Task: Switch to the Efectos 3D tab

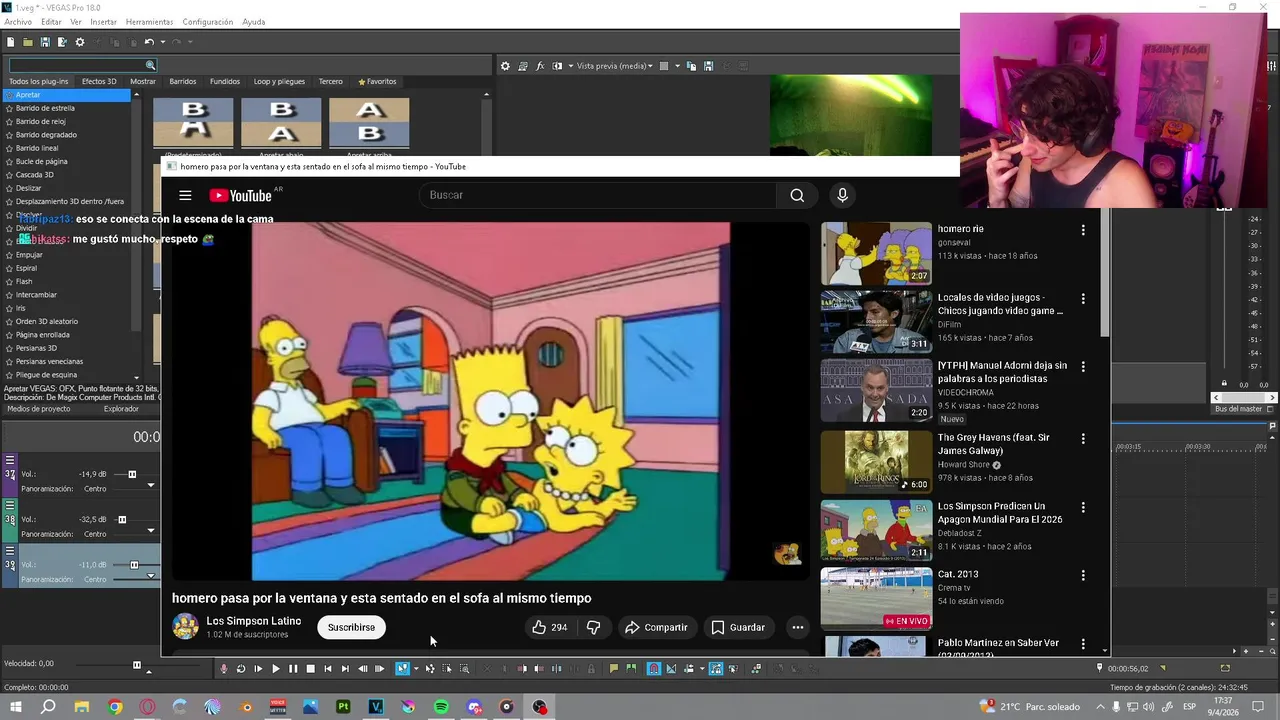Action: (x=99, y=81)
